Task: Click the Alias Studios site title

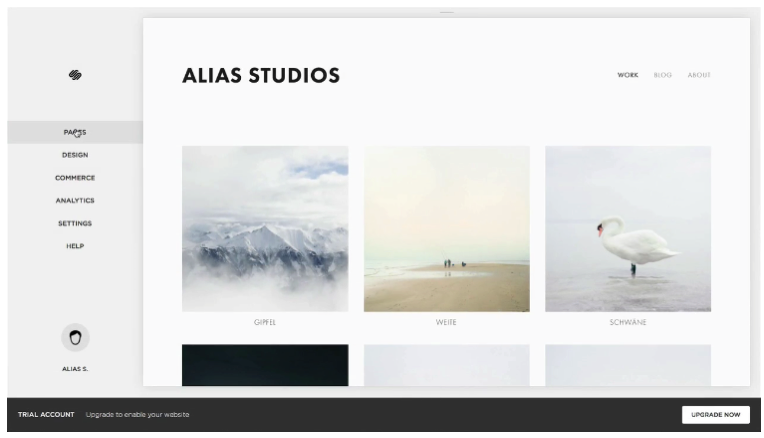Action: (261, 76)
